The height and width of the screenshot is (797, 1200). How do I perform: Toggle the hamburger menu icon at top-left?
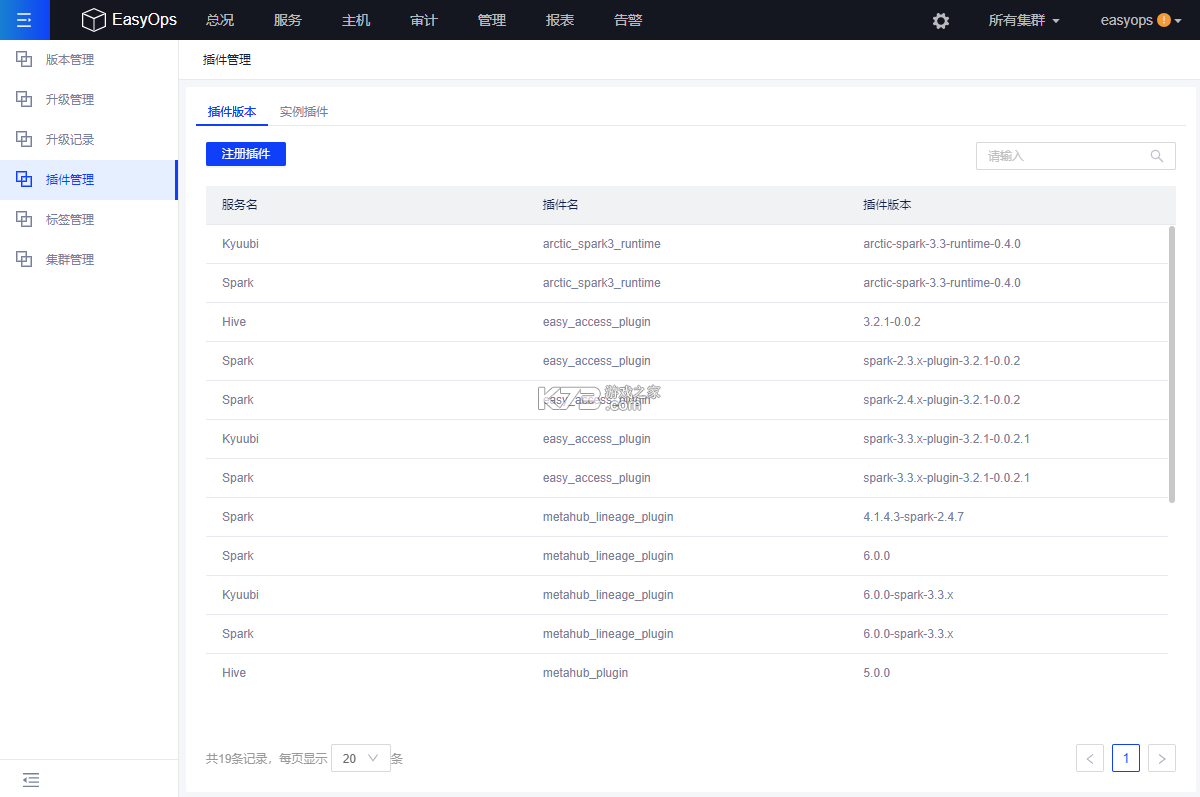tap(24, 20)
